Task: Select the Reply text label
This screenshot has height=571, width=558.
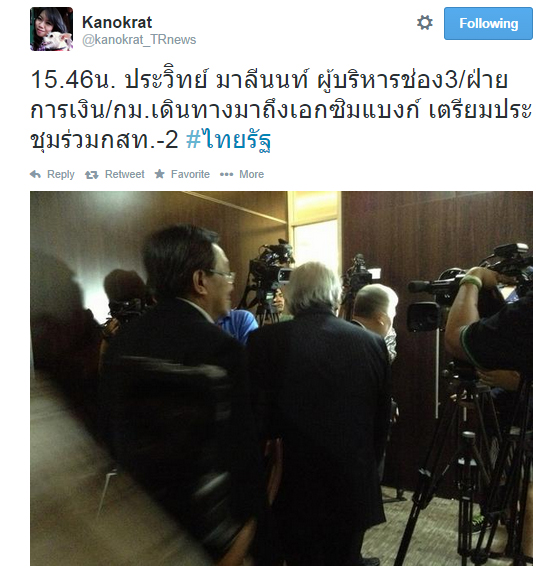Action: 61,174
